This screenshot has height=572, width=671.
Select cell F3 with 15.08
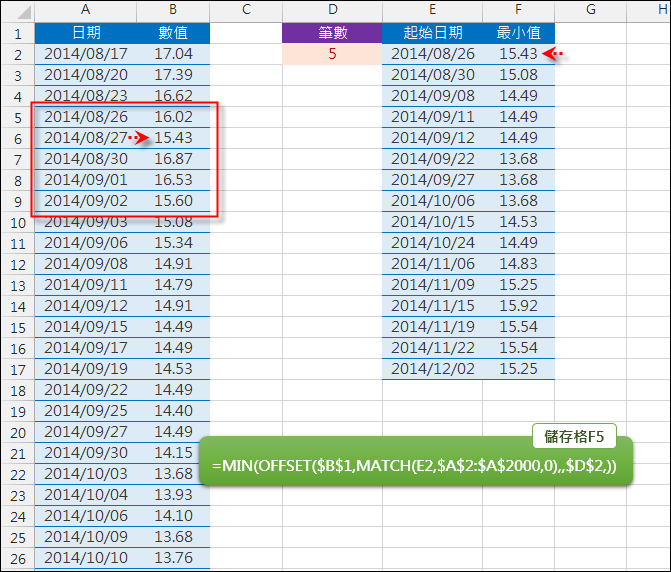point(518,75)
